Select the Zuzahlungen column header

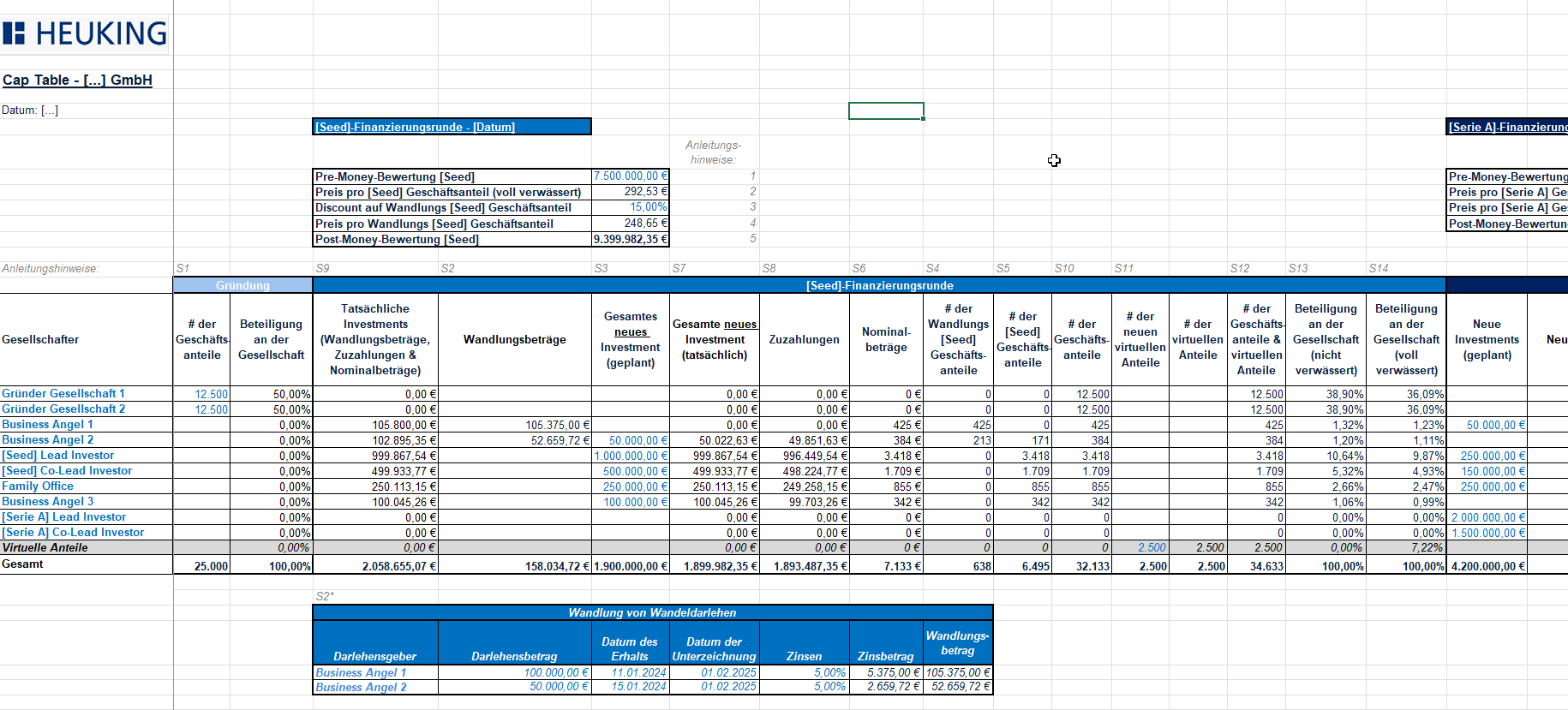click(x=804, y=340)
